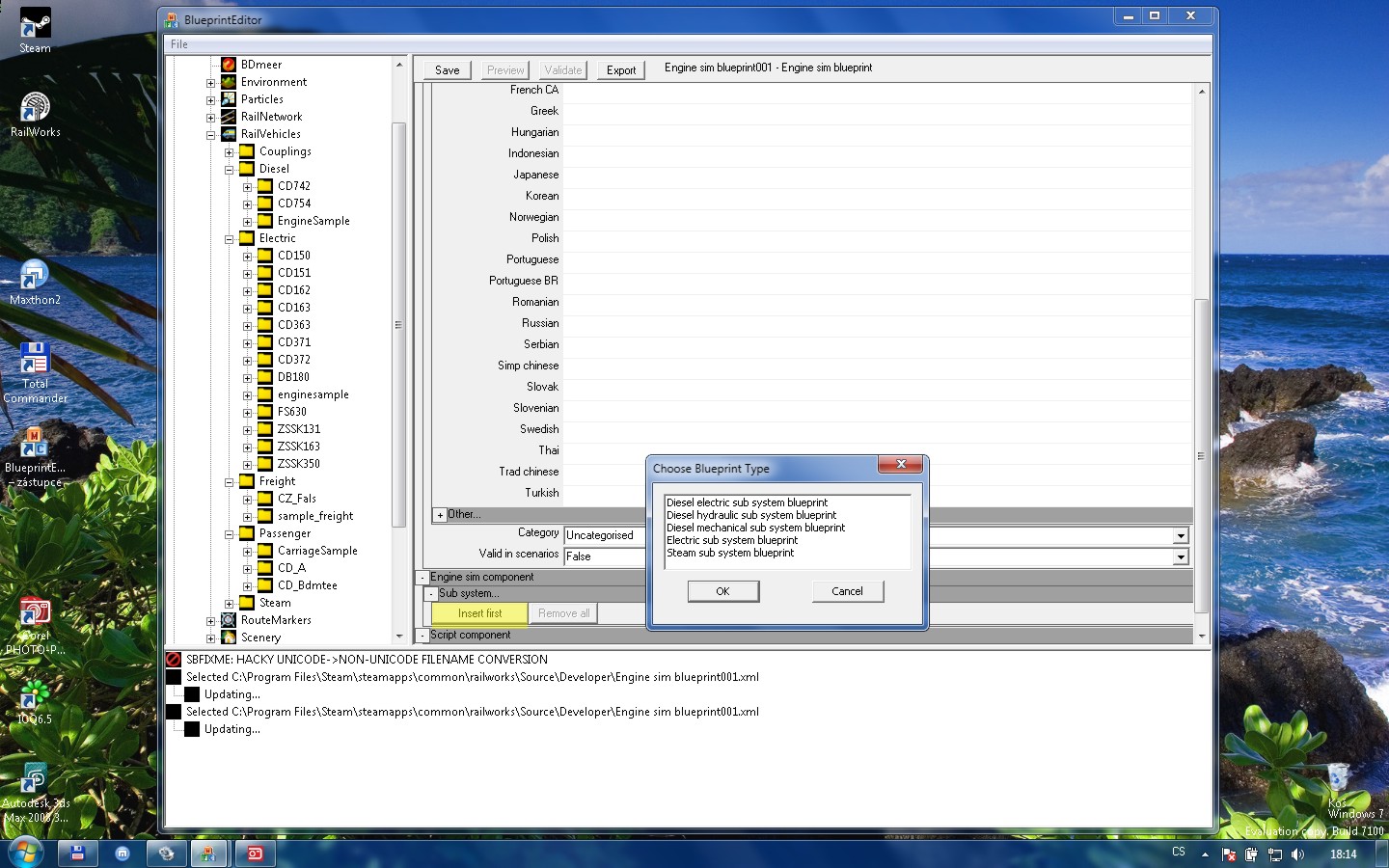Viewport: 1389px width, 868px height.
Task: Select the RouteMarkers node icon
Action: pyautogui.click(x=229, y=620)
